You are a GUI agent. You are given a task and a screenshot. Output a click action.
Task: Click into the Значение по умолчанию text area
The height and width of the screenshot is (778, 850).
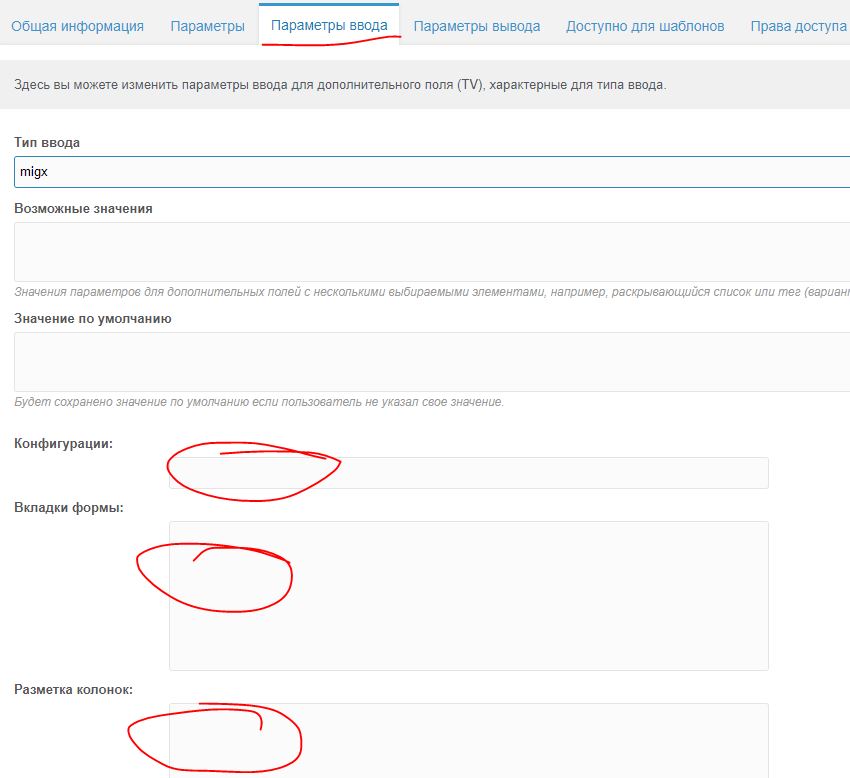[432, 362]
